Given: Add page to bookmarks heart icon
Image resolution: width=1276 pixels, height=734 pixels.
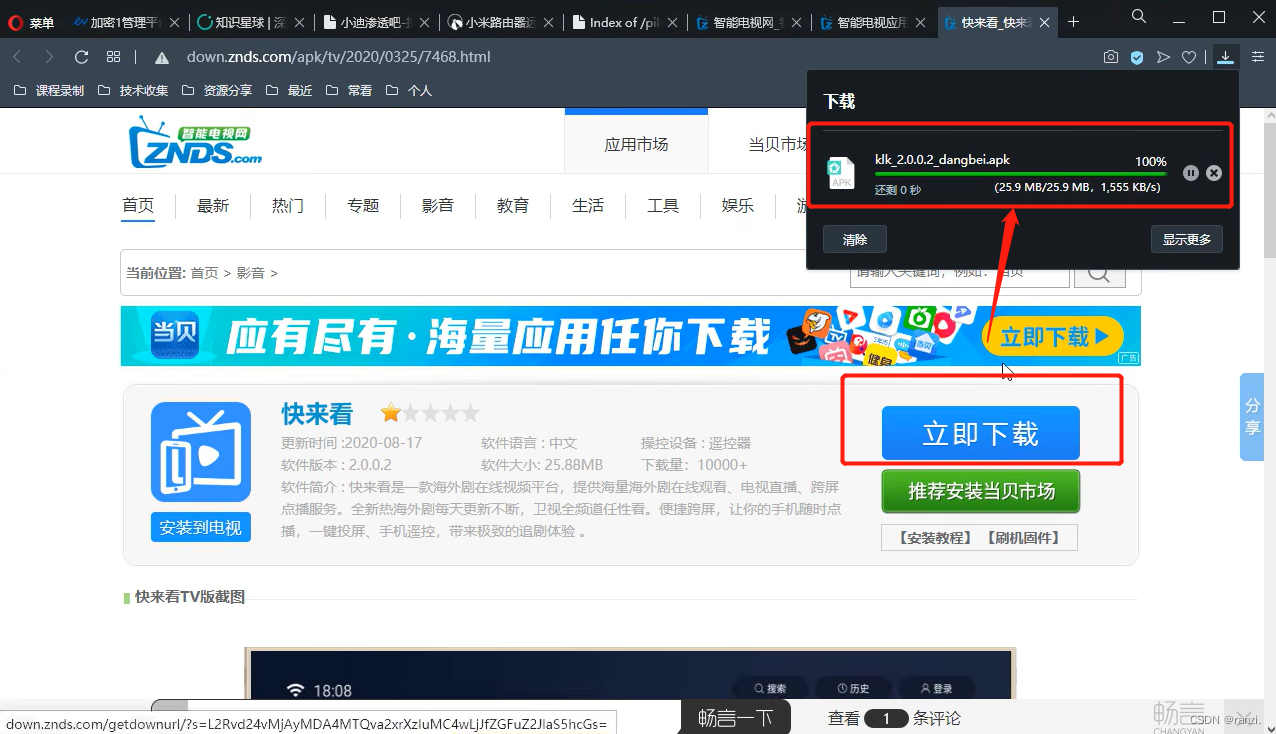Looking at the screenshot, I should pos(1189,57).
